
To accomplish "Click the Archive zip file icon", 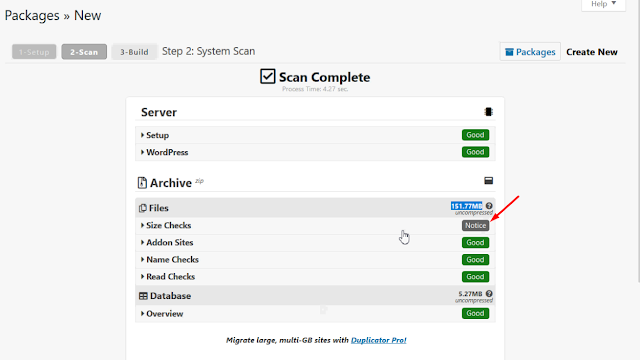I will click(142, 183).
